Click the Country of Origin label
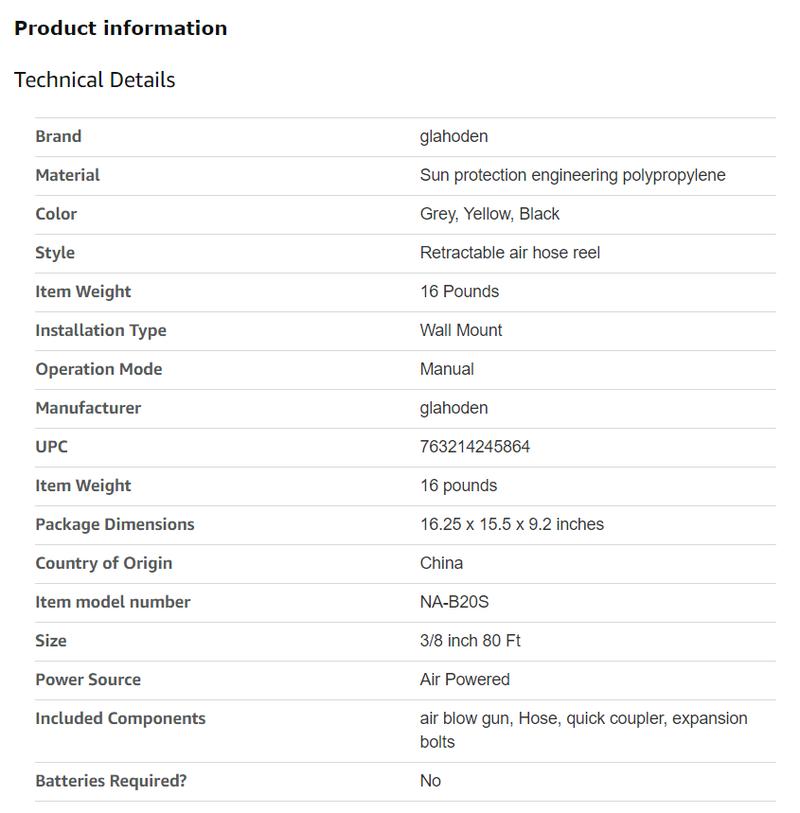The width and height of the screenshot is (800, 813). pos(103,563)
